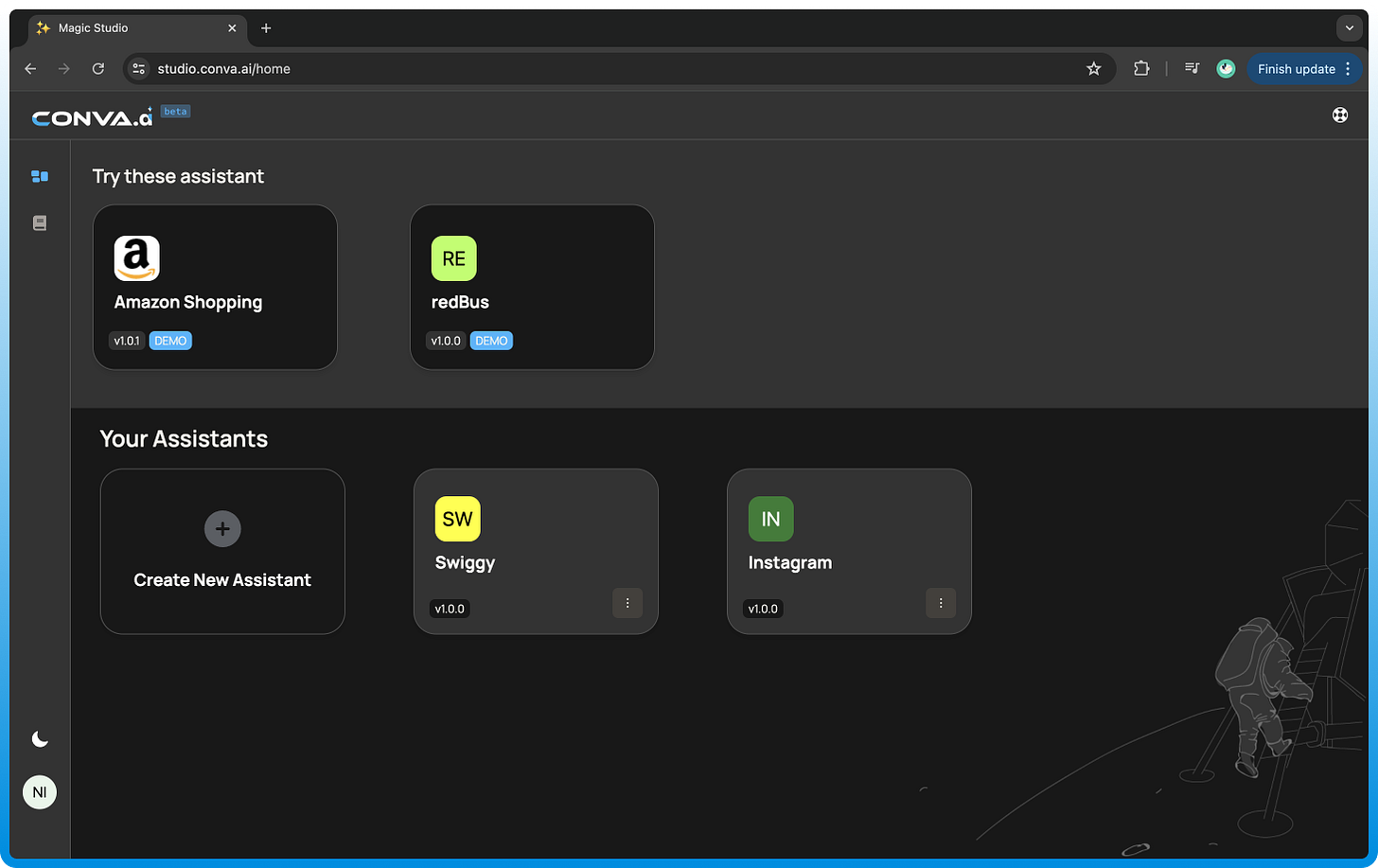Click the IN Instagram badge icon
This screenshot has width=1378, height=868.
click(771, 519)
